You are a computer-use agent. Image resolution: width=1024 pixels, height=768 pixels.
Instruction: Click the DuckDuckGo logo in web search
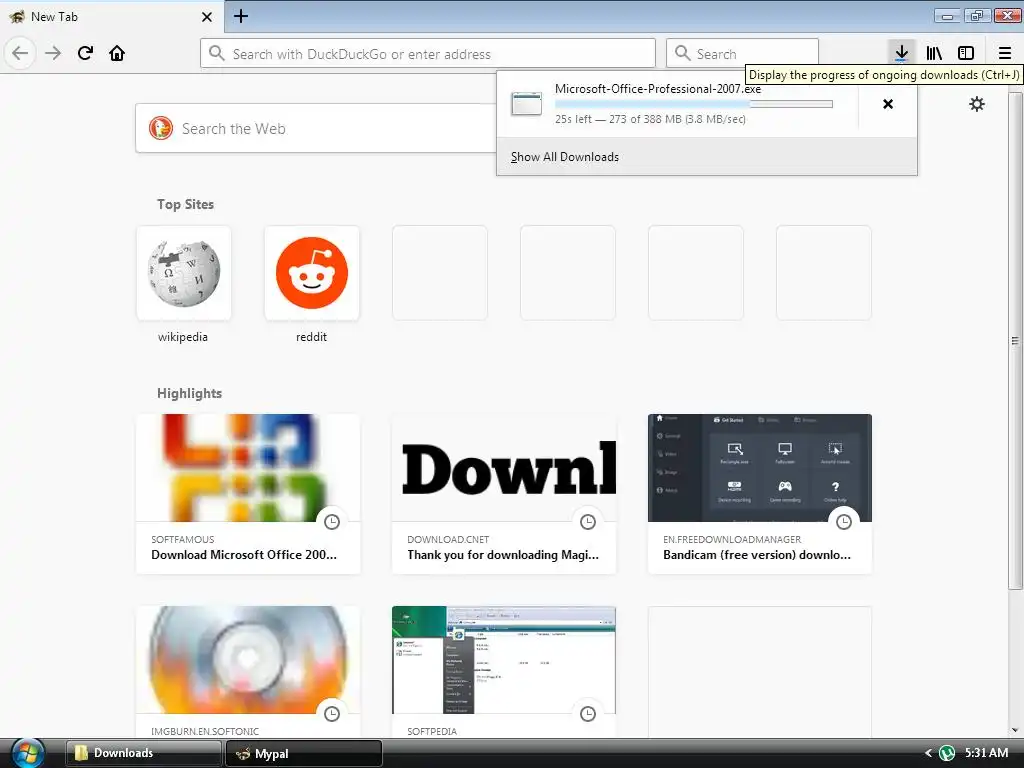[x=161, y=128]
